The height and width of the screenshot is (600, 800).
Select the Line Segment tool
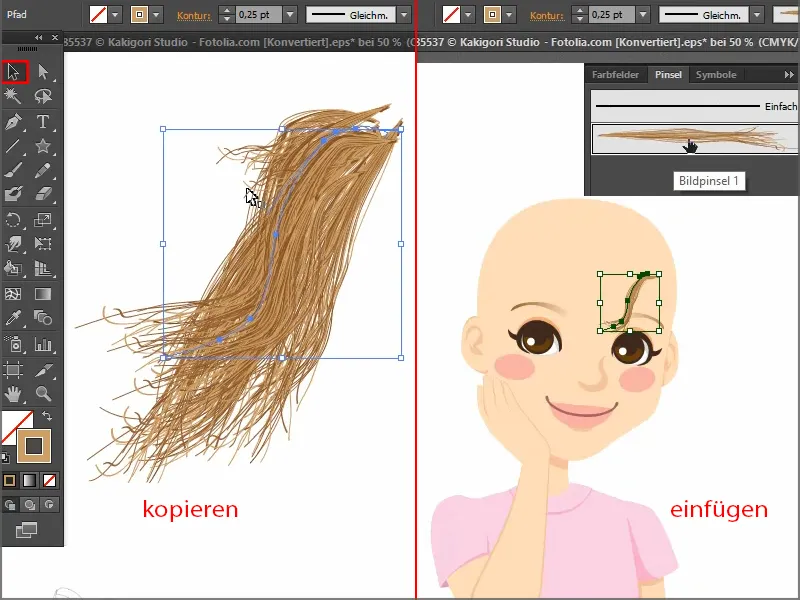click(x=13, y=146)
